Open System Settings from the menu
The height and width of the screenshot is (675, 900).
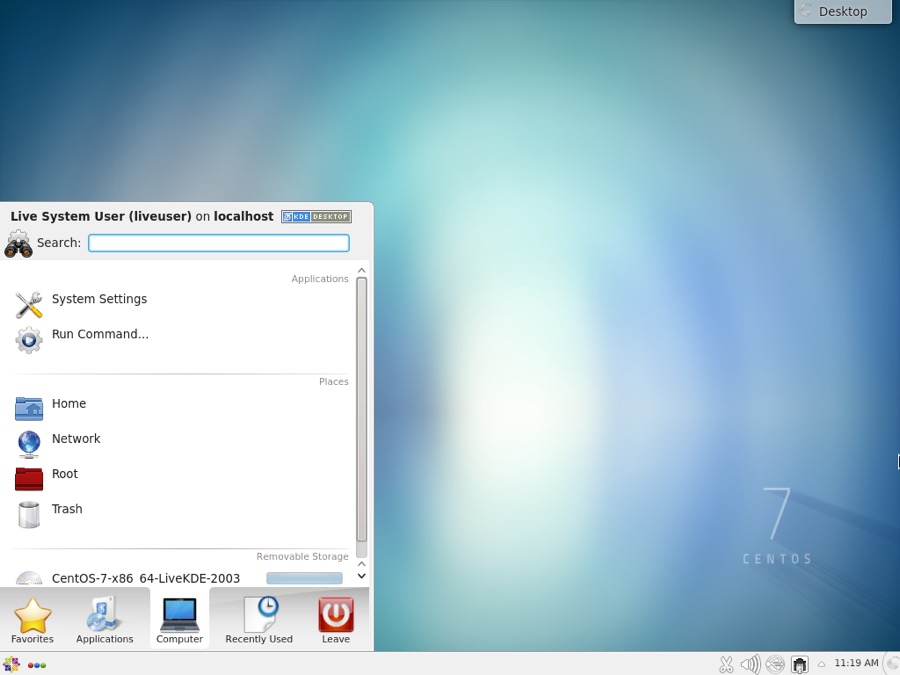[x=181, y=304]
